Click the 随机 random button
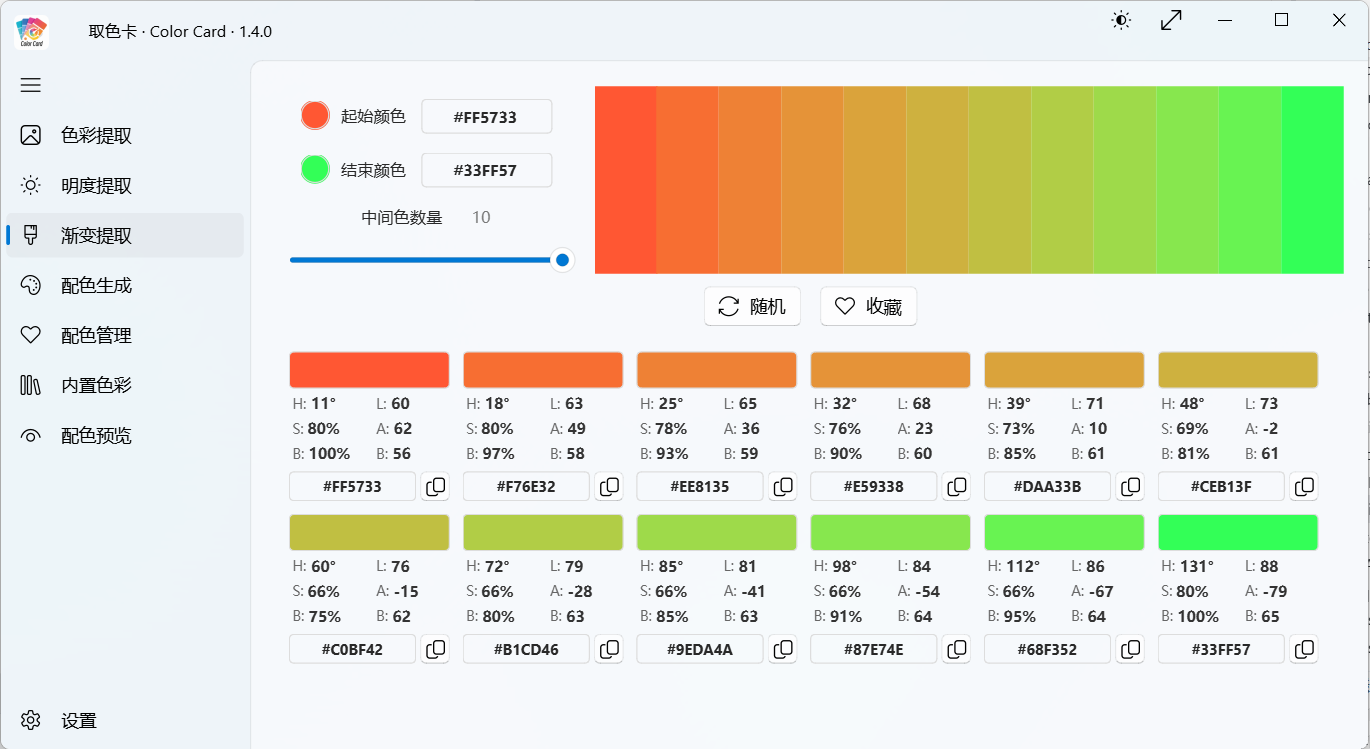1370x749 pixels. [752, 307]
